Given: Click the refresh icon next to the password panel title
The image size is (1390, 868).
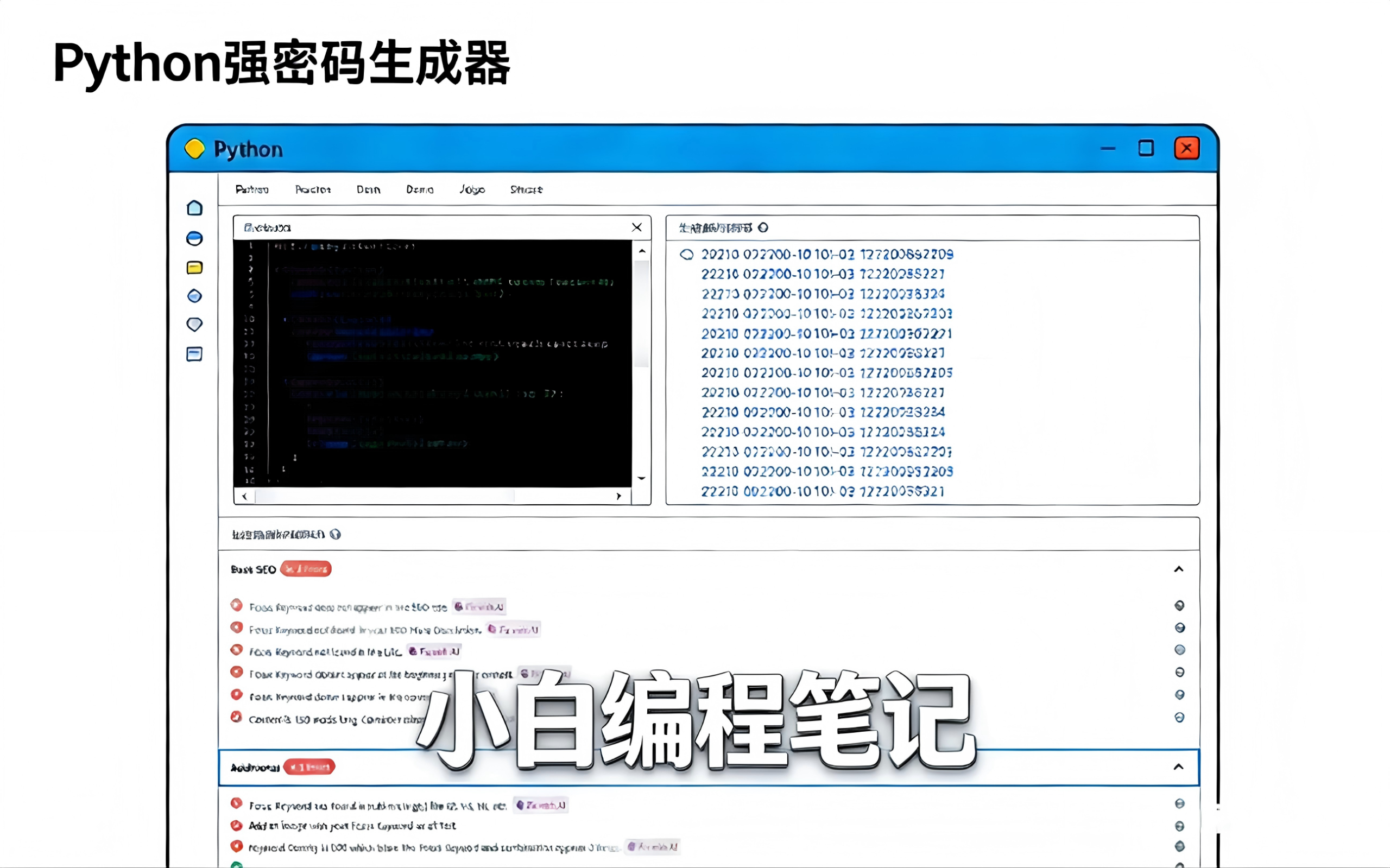Looking at the screenshot, I should 763,227.
